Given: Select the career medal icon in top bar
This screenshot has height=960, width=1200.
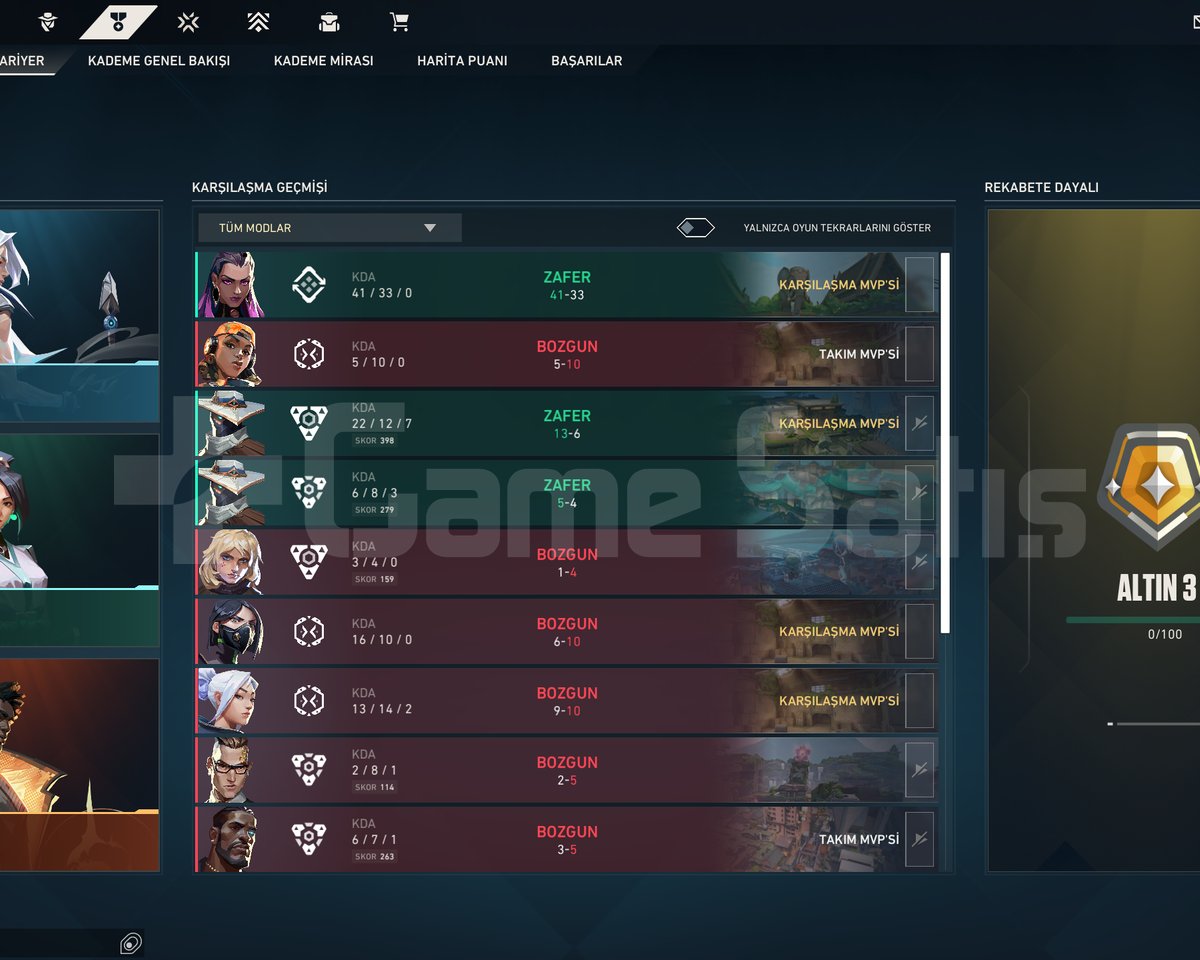Looking at the screenshot, I should [x=118, y=21].
